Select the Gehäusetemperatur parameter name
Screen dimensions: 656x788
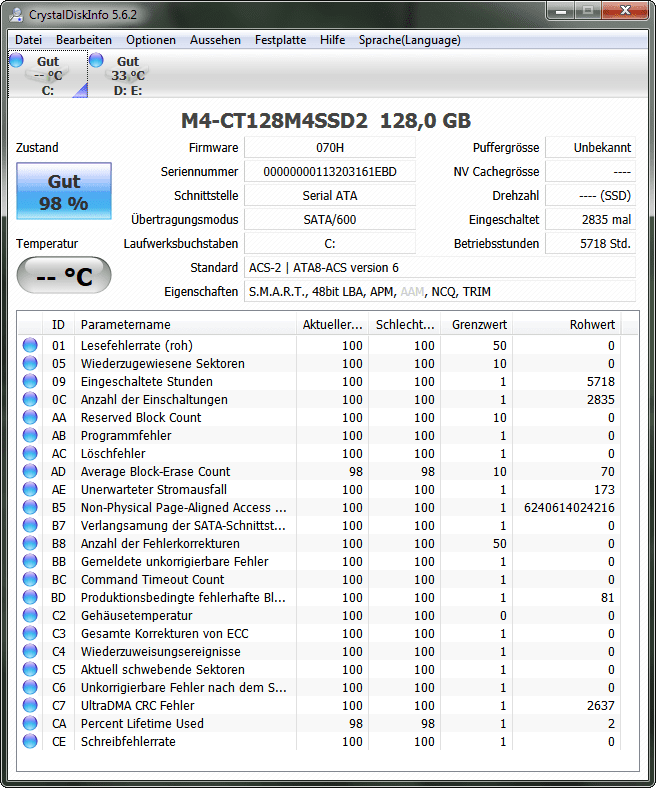[x=137, y=616]
